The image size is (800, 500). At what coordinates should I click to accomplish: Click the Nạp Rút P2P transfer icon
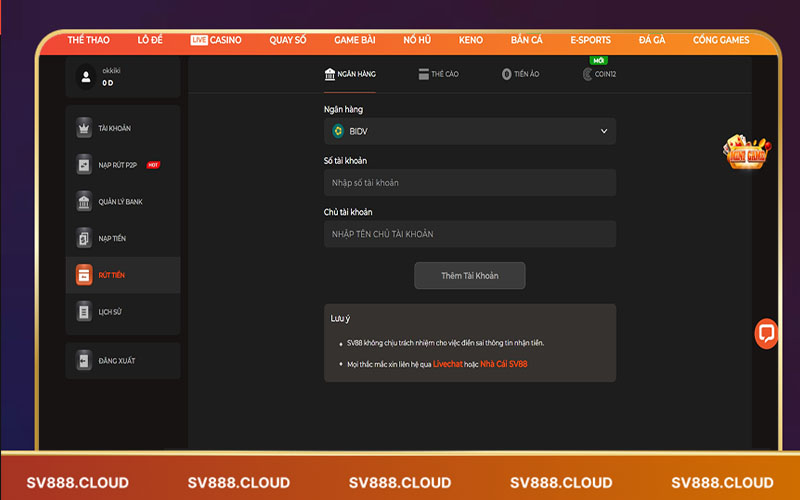click(84, 165)
